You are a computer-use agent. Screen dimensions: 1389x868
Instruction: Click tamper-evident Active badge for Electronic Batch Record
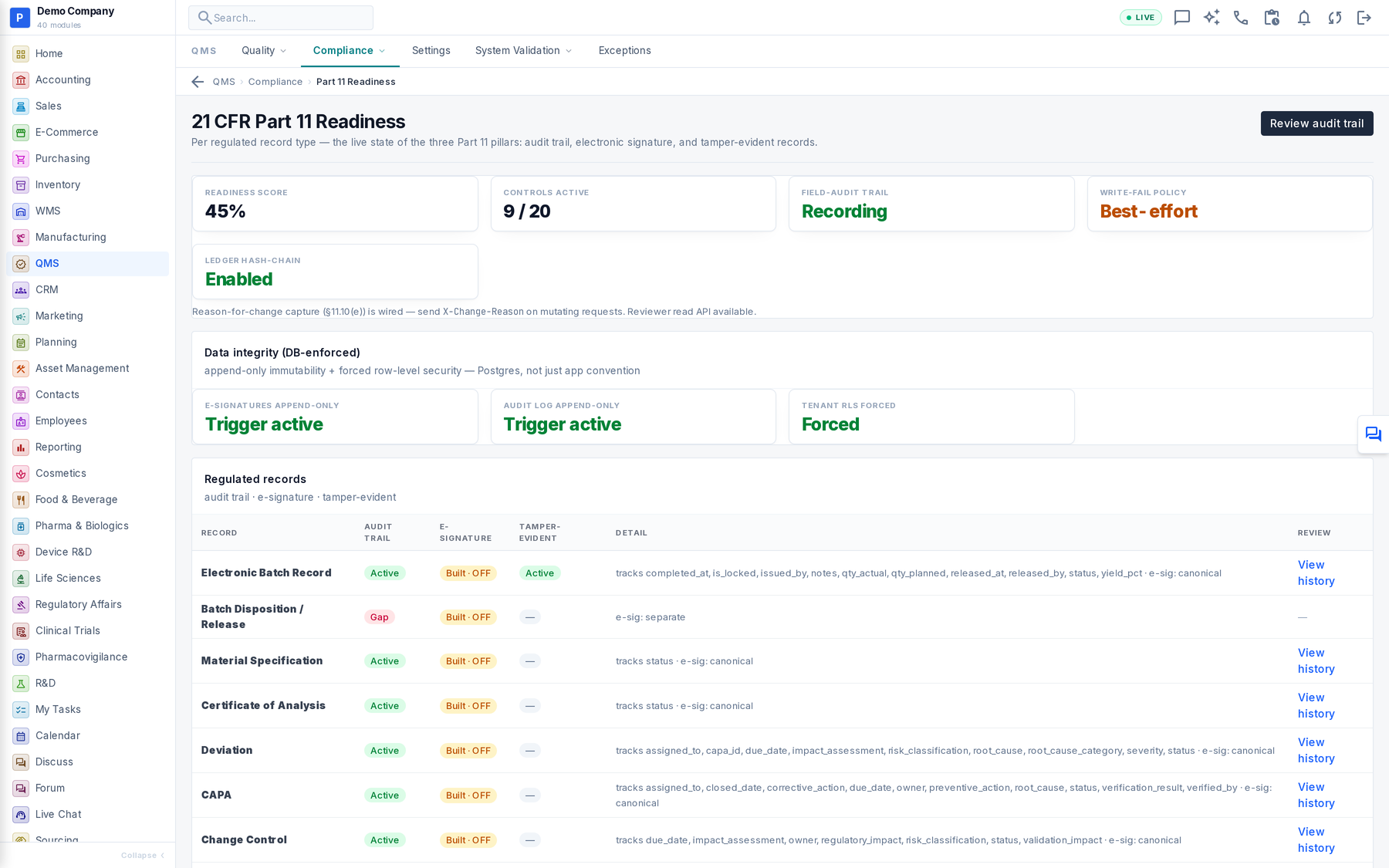click(539, 573)
